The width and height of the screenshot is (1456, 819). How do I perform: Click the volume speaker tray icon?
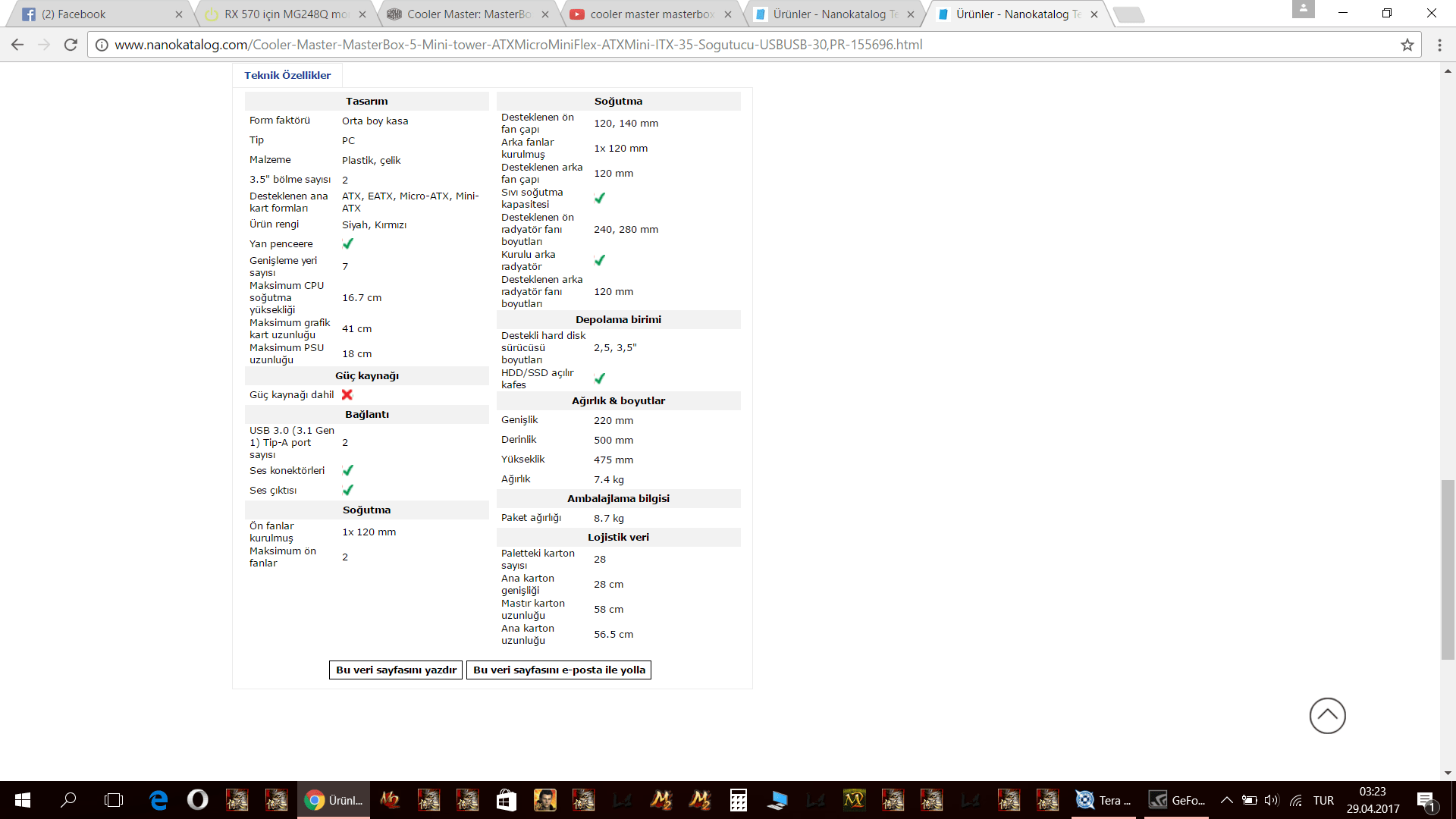tap(1272, 800)
